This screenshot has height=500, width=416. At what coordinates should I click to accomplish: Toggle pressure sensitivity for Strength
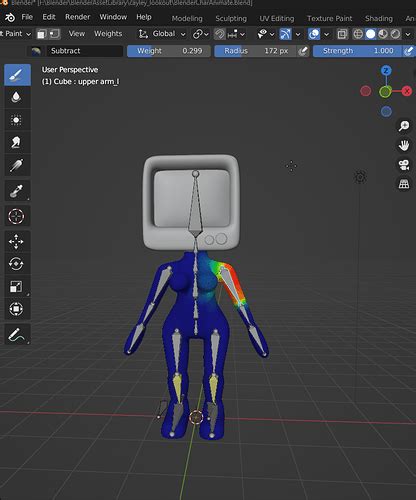(408, 51)
